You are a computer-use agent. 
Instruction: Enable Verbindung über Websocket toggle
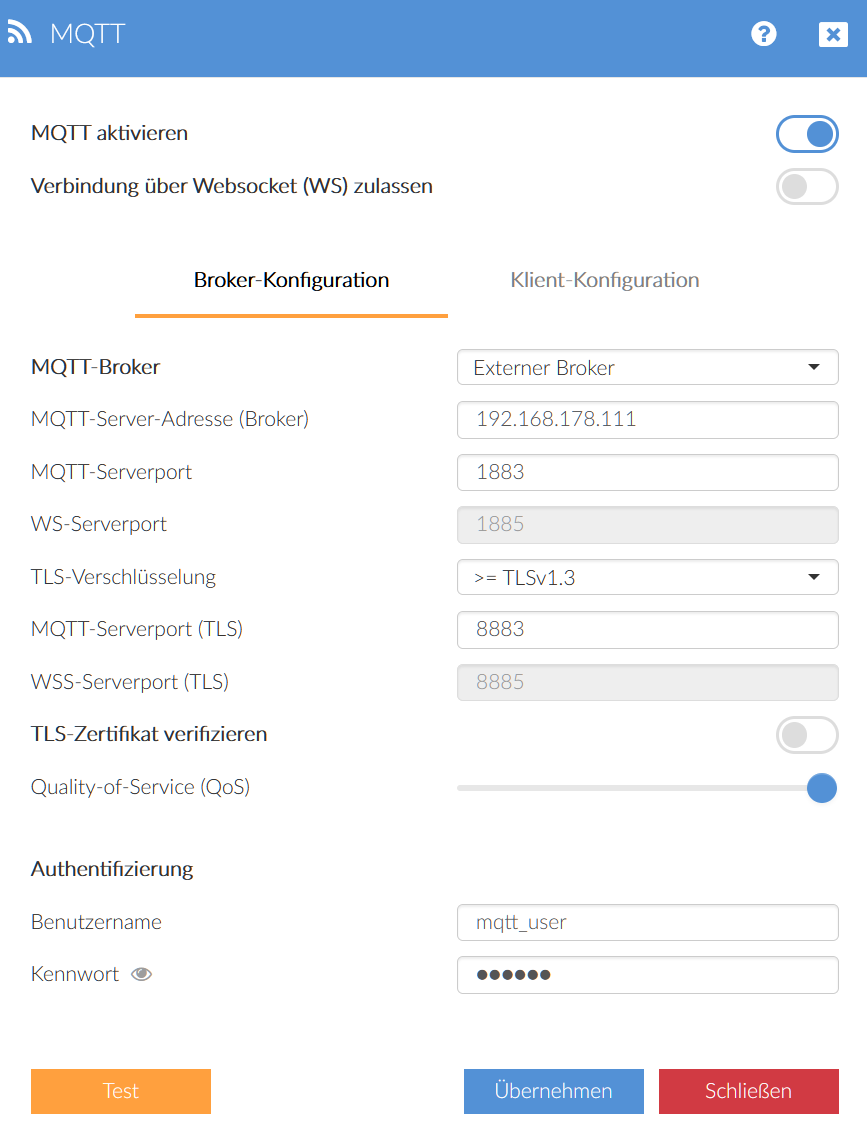807,187
